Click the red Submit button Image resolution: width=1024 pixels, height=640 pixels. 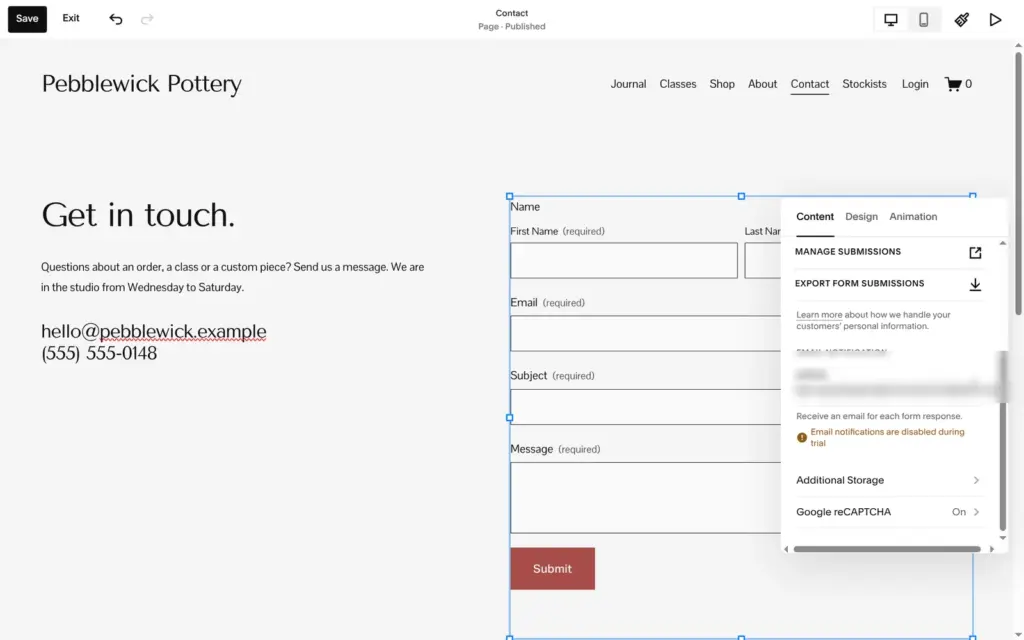(x=552, y=569)
